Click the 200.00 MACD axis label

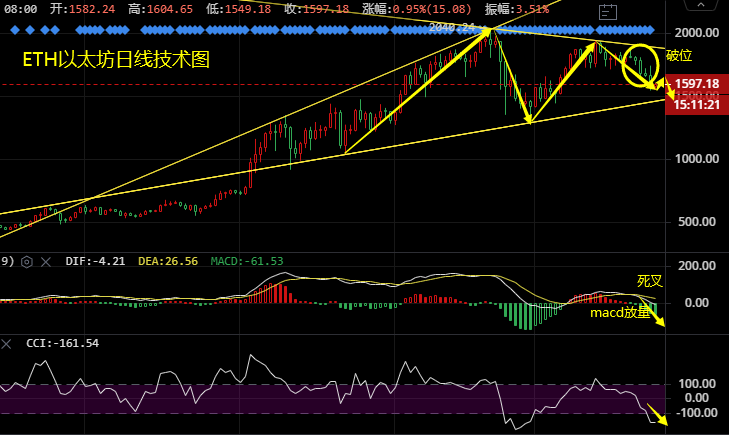coord(696,266)
